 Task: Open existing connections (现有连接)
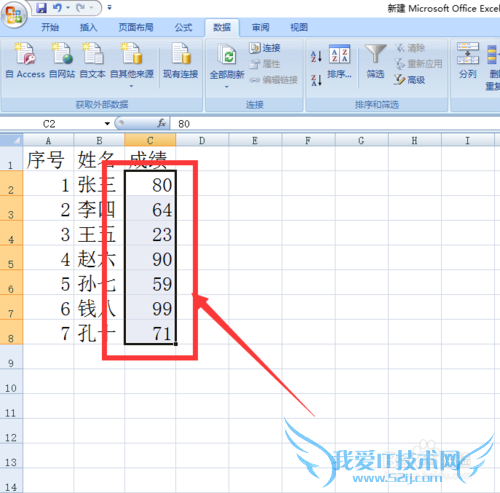(x=181, y=60)
